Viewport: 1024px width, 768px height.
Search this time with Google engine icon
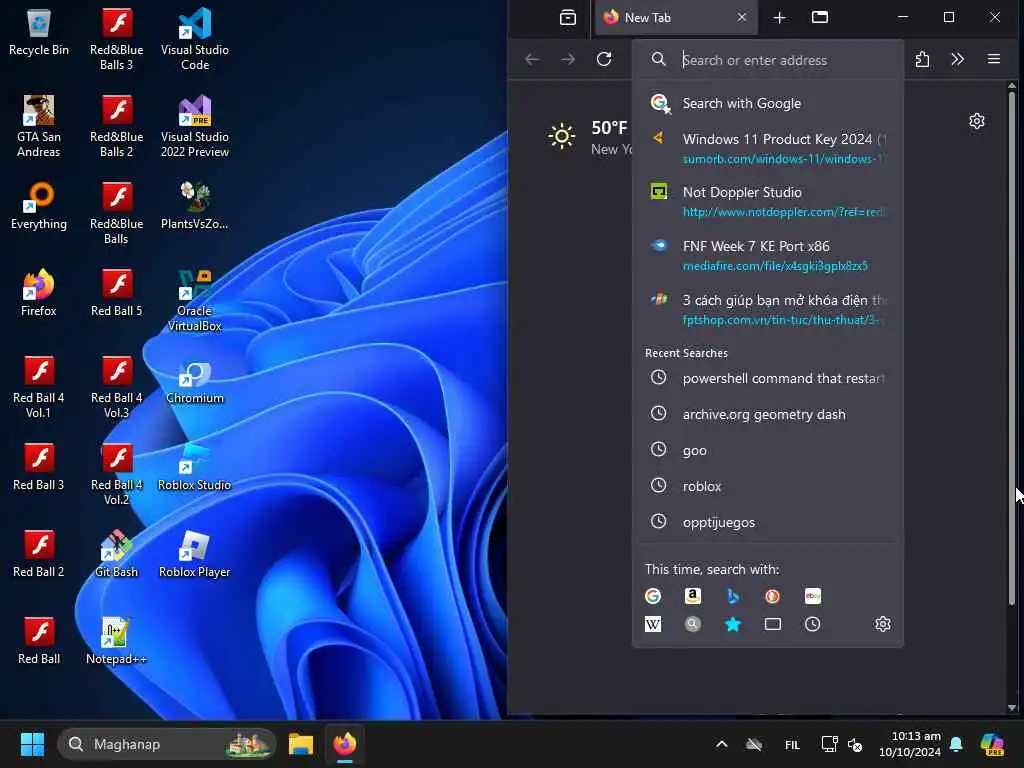tap(652, 596)
